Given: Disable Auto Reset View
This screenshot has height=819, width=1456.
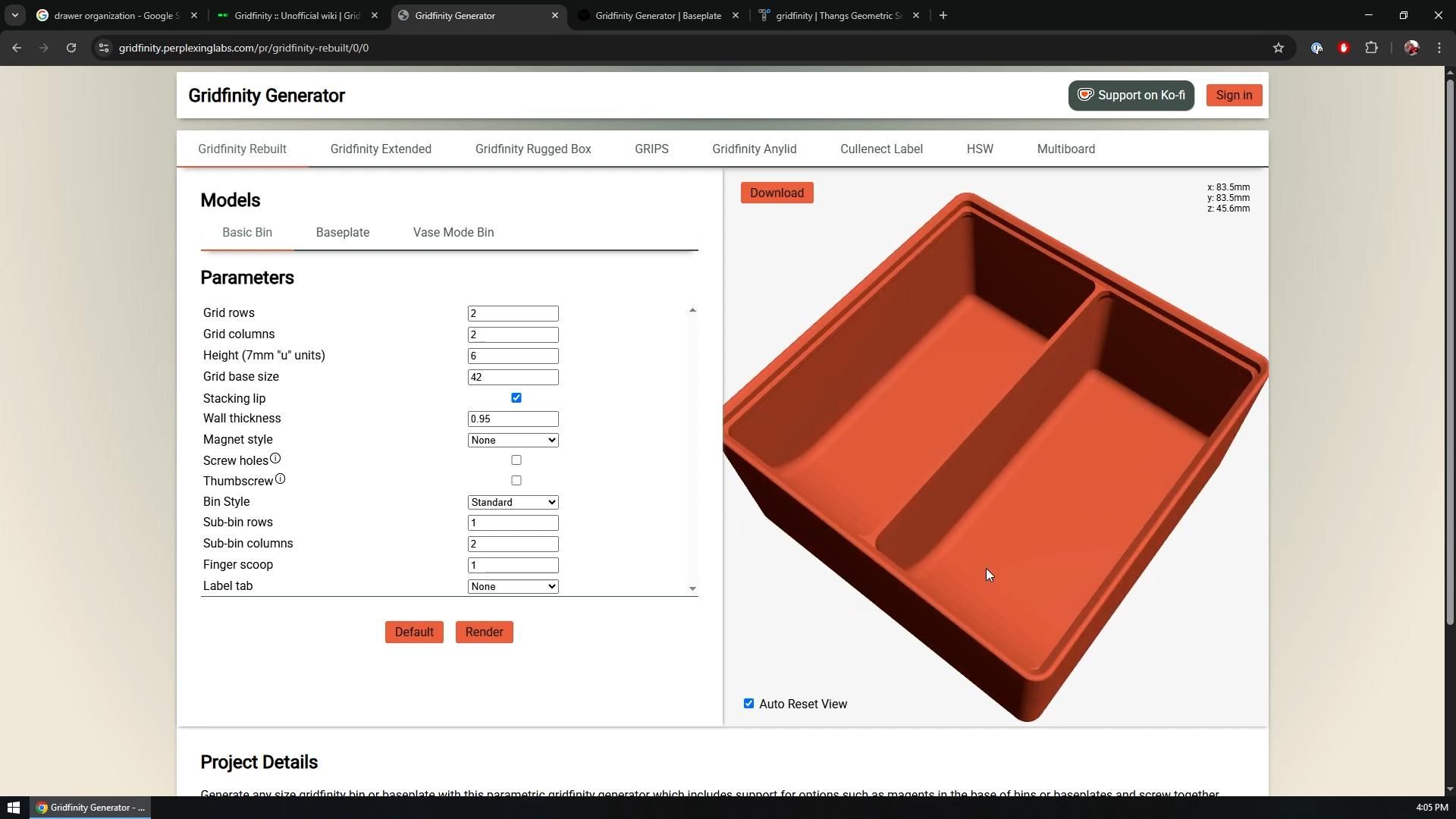Looking at the screenshot, I should [x=749, y=704].
